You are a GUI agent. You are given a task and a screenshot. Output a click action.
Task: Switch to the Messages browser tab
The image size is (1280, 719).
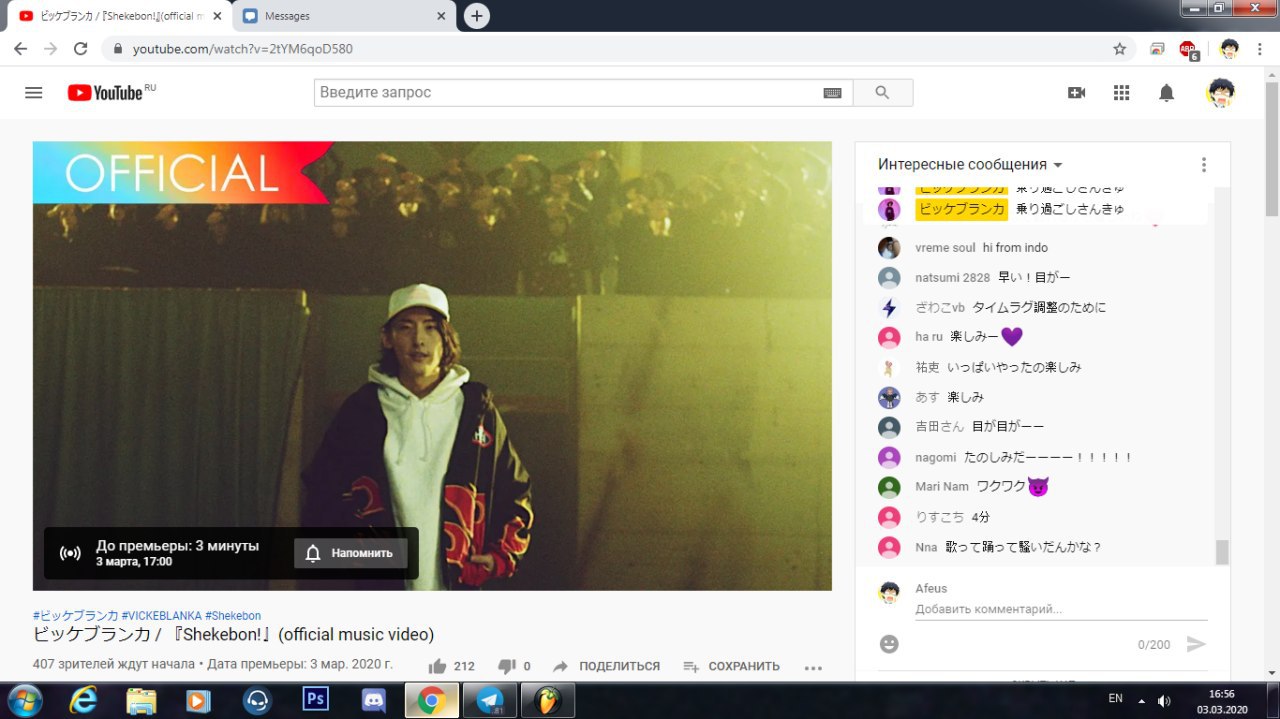pyautogui.click(x=342, y=16)
